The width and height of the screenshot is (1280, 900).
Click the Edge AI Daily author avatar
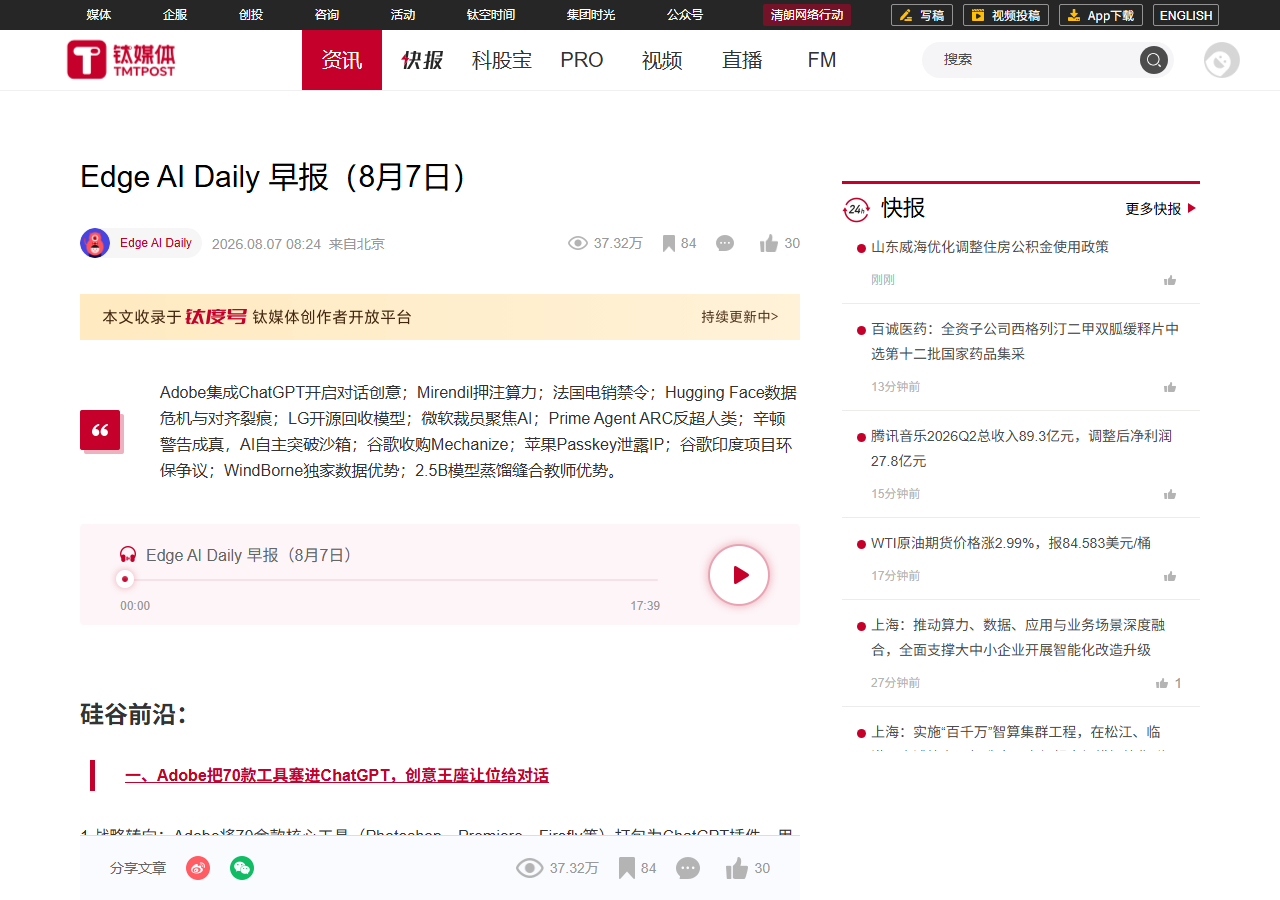coord(95,243)
